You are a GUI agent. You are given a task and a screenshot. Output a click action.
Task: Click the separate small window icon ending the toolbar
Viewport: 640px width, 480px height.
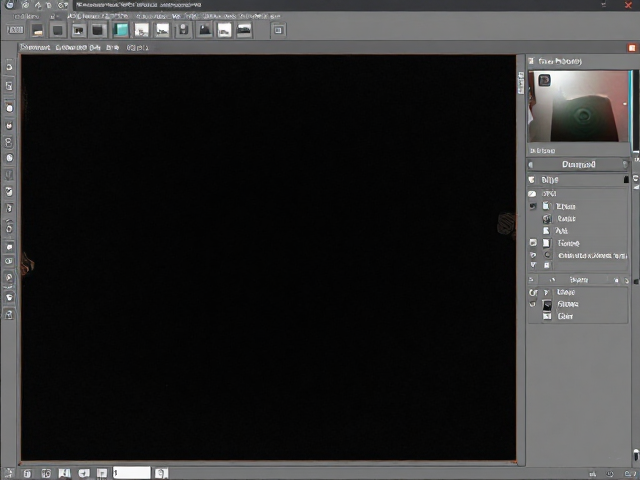tap(278, 30)
